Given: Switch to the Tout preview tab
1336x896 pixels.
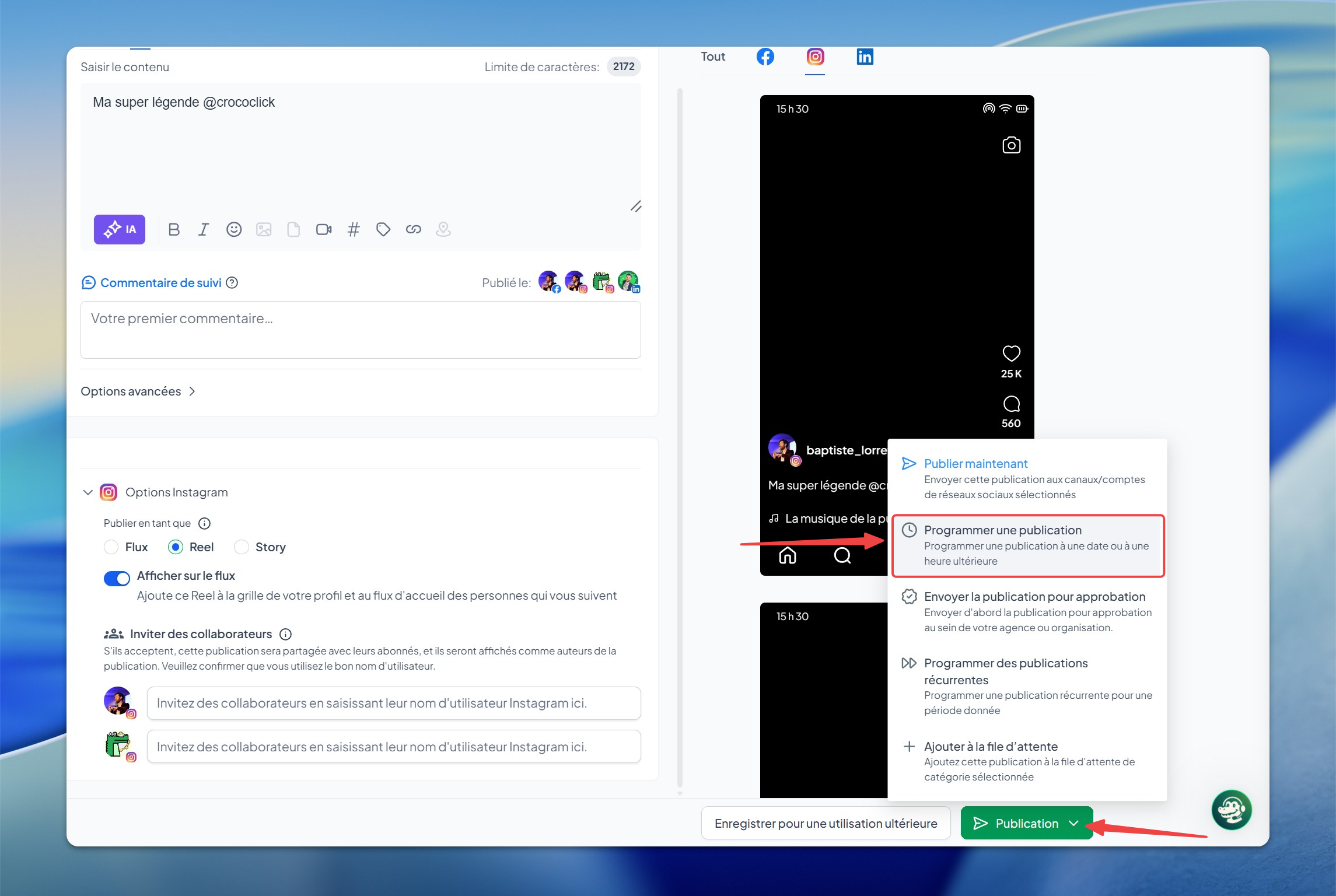Looking at the screenshot, I should [713, 57].
